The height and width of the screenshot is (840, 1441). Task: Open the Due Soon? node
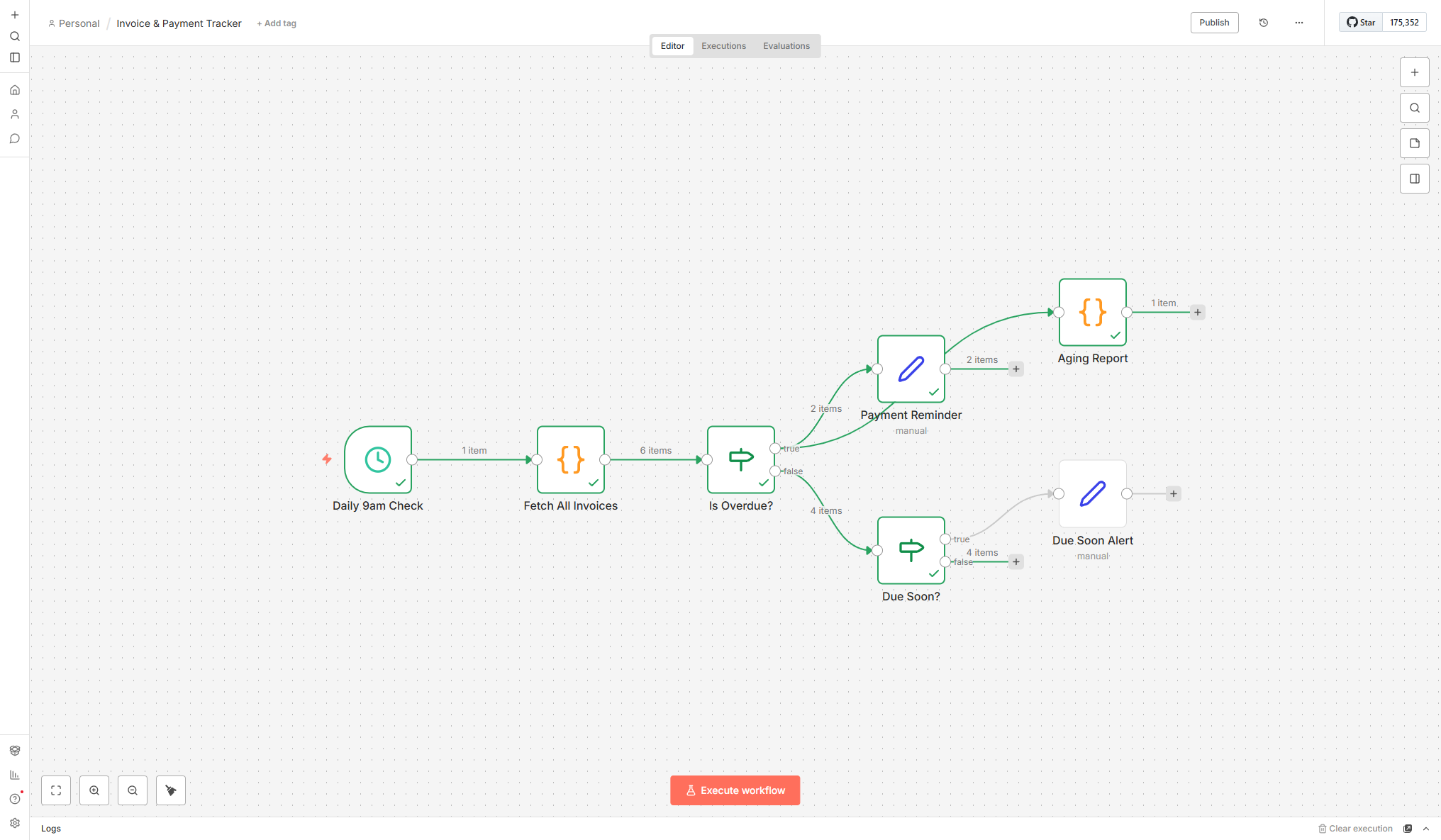point(911,550)
